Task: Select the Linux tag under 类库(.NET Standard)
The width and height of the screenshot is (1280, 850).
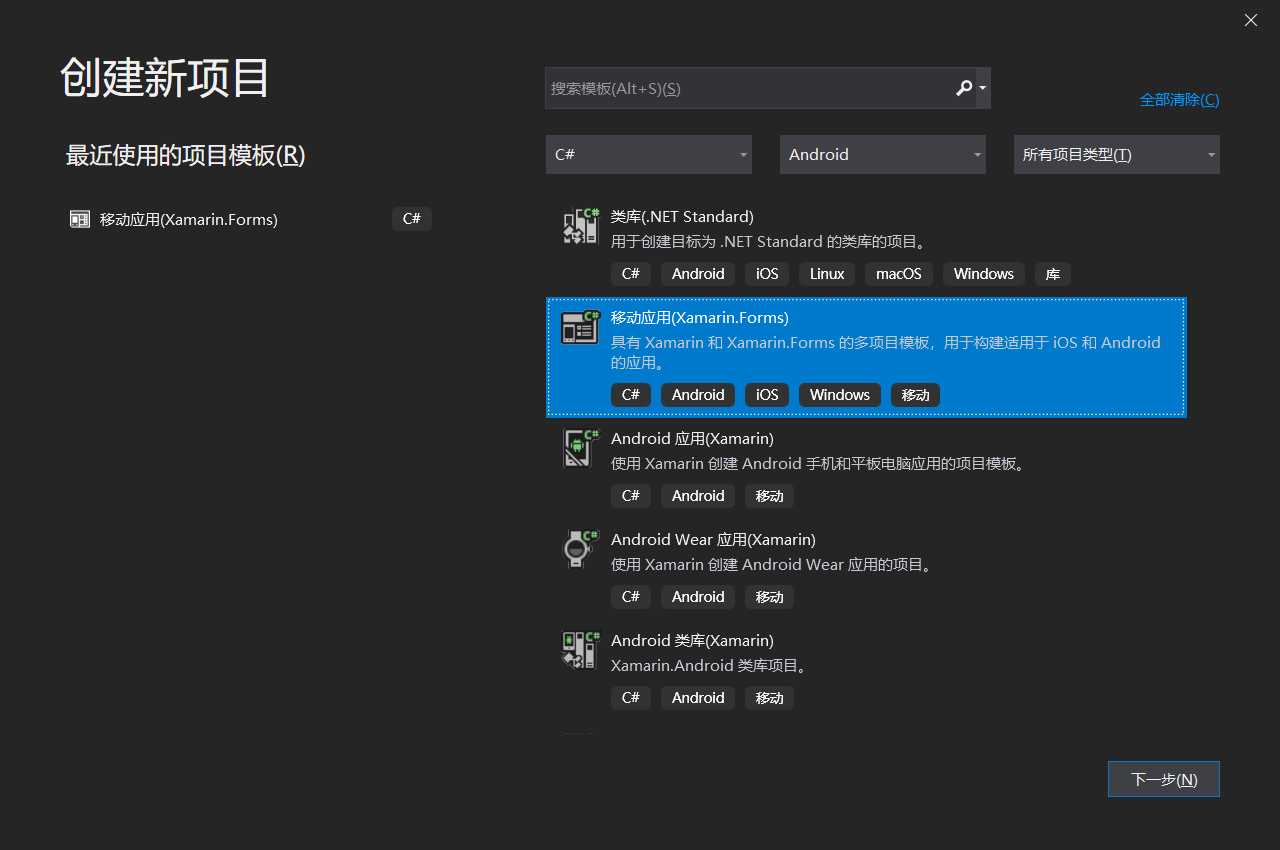Action: pos(826,273)
